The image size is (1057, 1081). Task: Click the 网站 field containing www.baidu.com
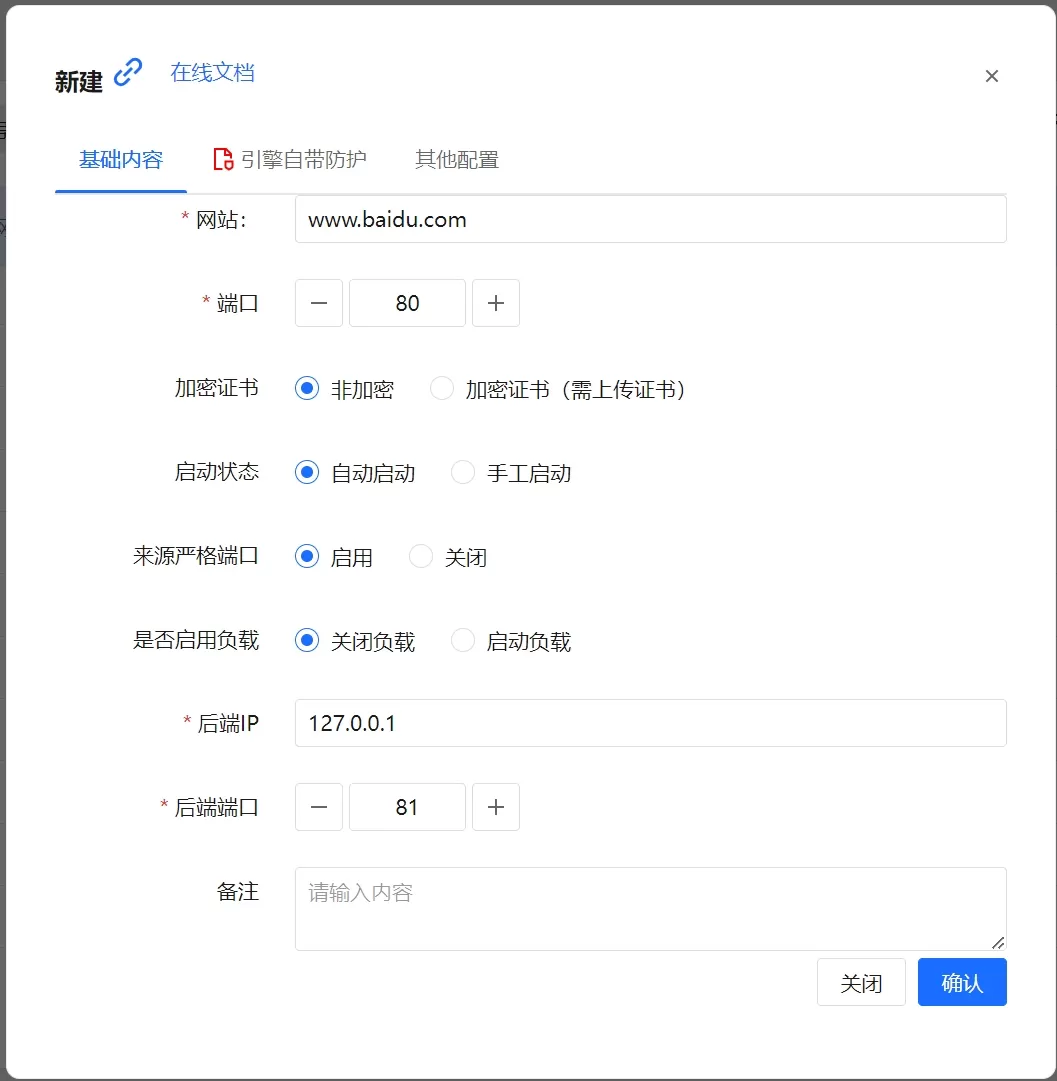(x=650, y=219)
